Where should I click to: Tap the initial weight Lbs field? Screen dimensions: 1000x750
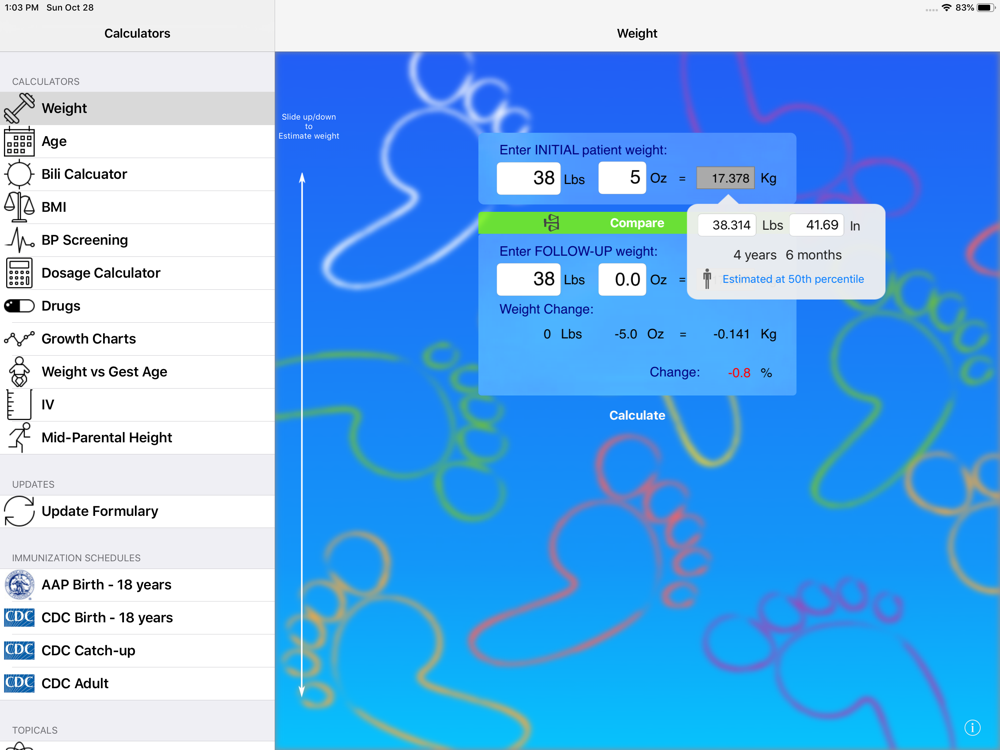tap(528, 178)
